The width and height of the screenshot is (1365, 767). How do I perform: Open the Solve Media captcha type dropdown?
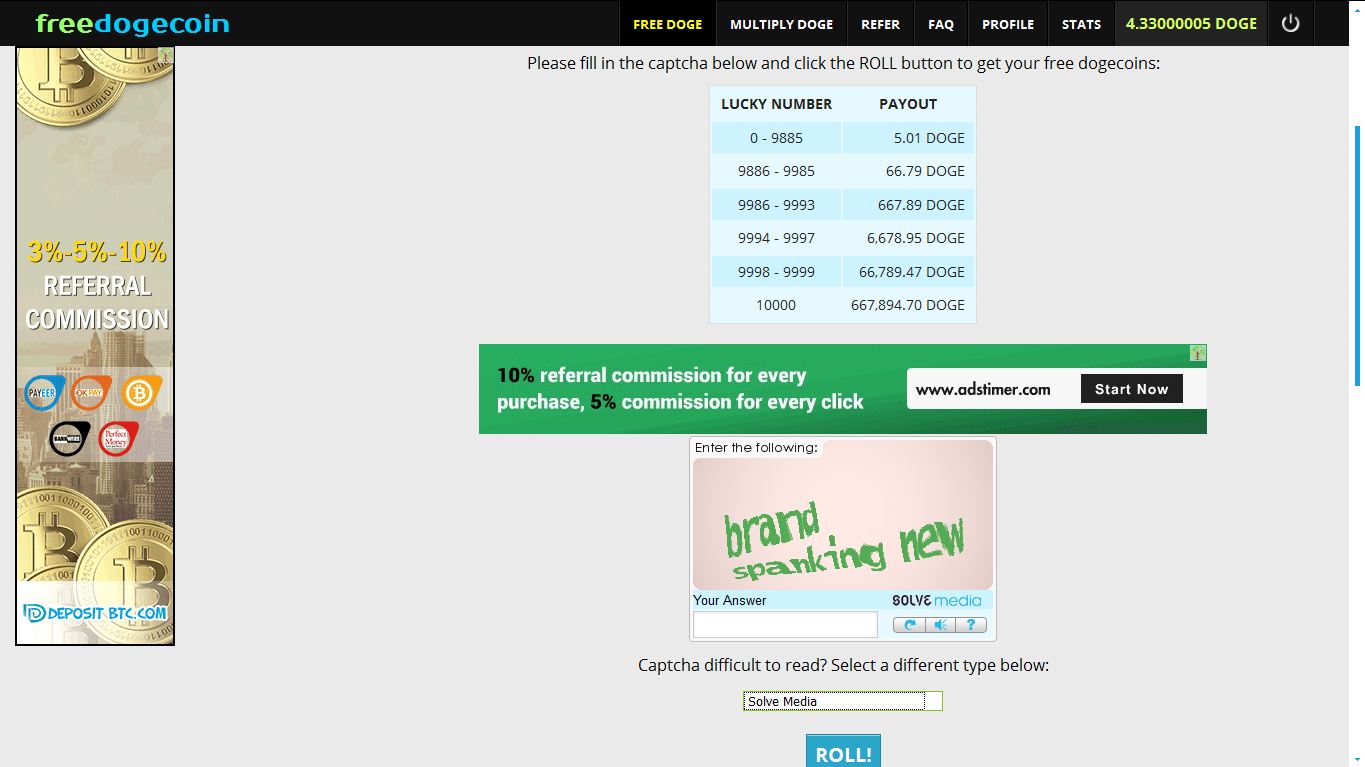(x=842, y=701)
